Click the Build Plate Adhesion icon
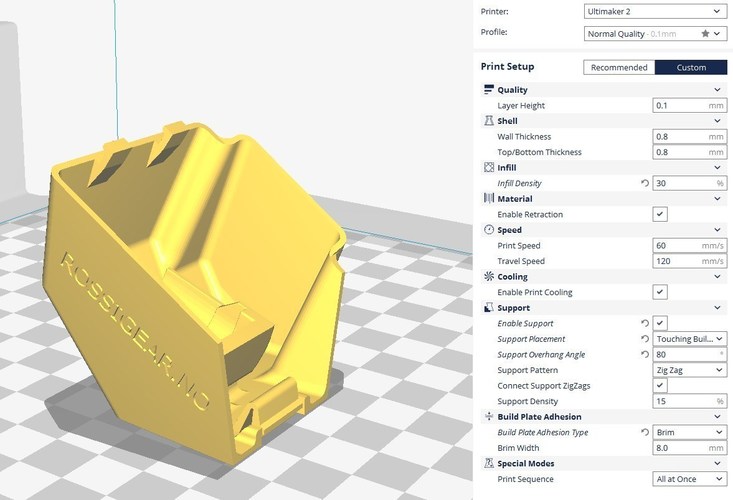733x500 pixels. tap(489, 416)
